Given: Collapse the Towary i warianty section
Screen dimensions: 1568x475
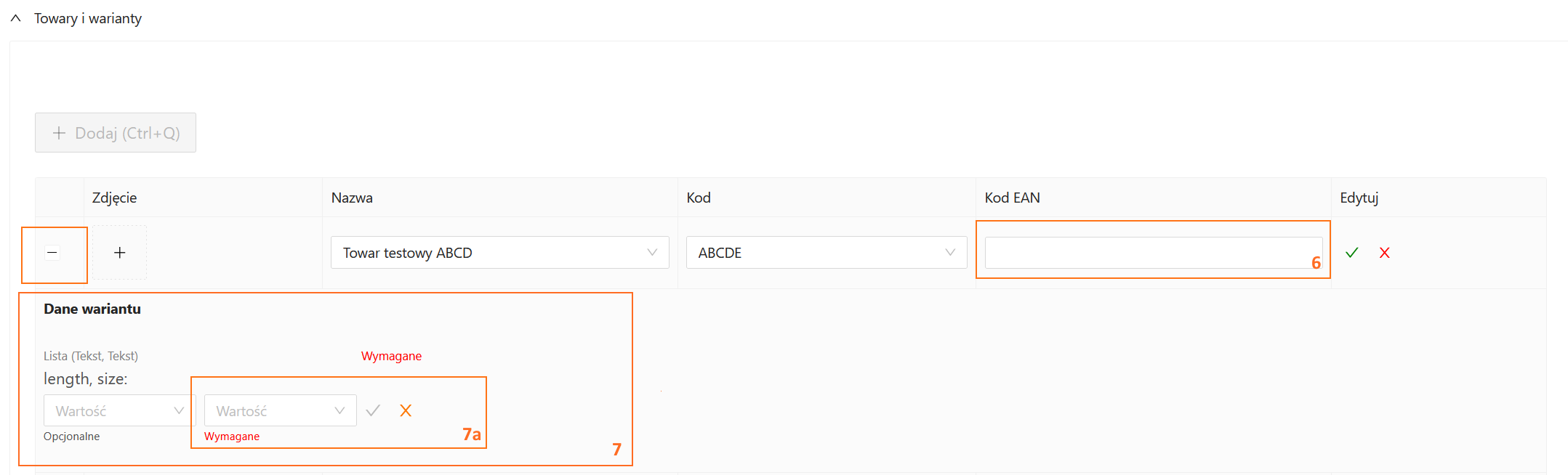Looking at the screenshot, I should (16, 18).
